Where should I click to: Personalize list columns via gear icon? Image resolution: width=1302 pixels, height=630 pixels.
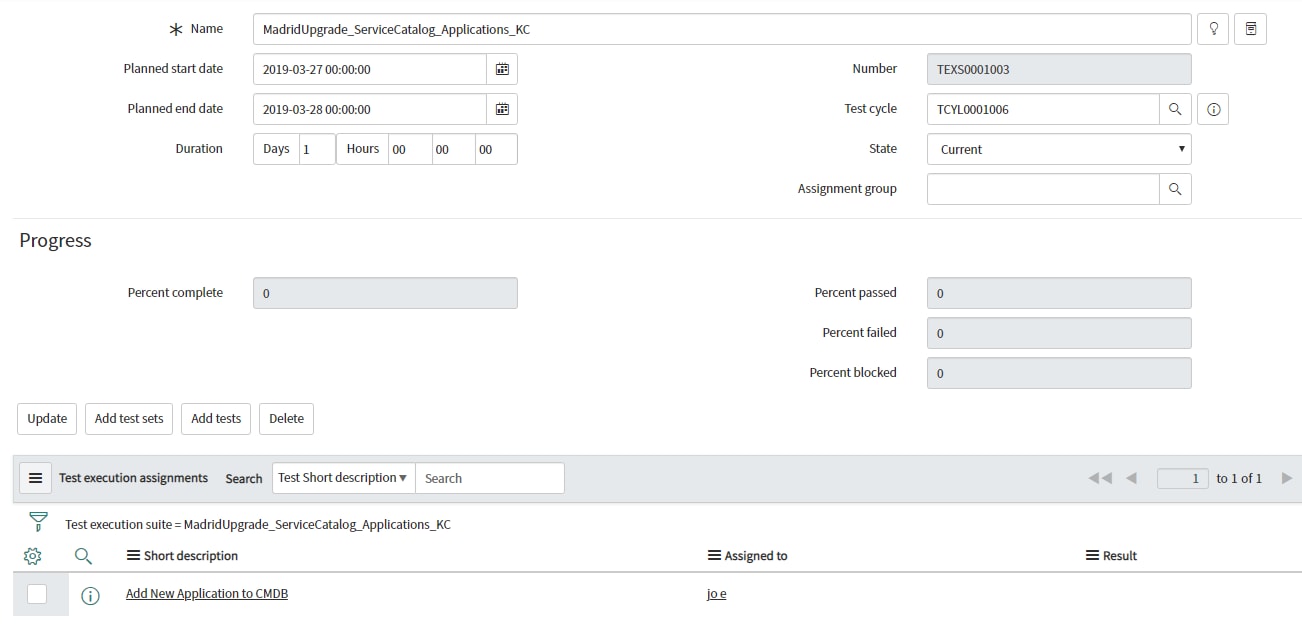(33, 556)
